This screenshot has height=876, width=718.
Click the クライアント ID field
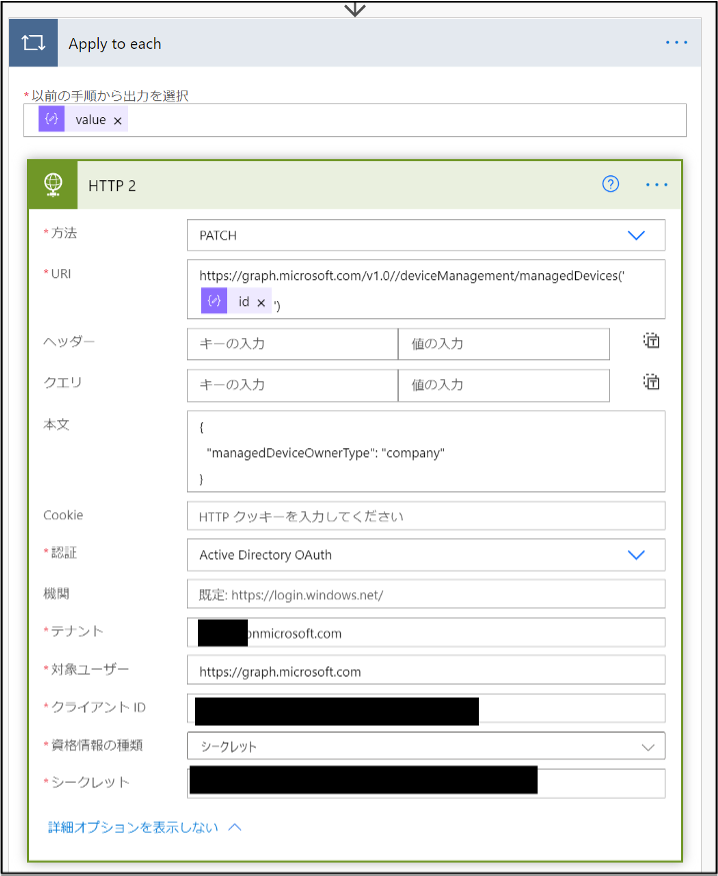click(x=426, y=708)
